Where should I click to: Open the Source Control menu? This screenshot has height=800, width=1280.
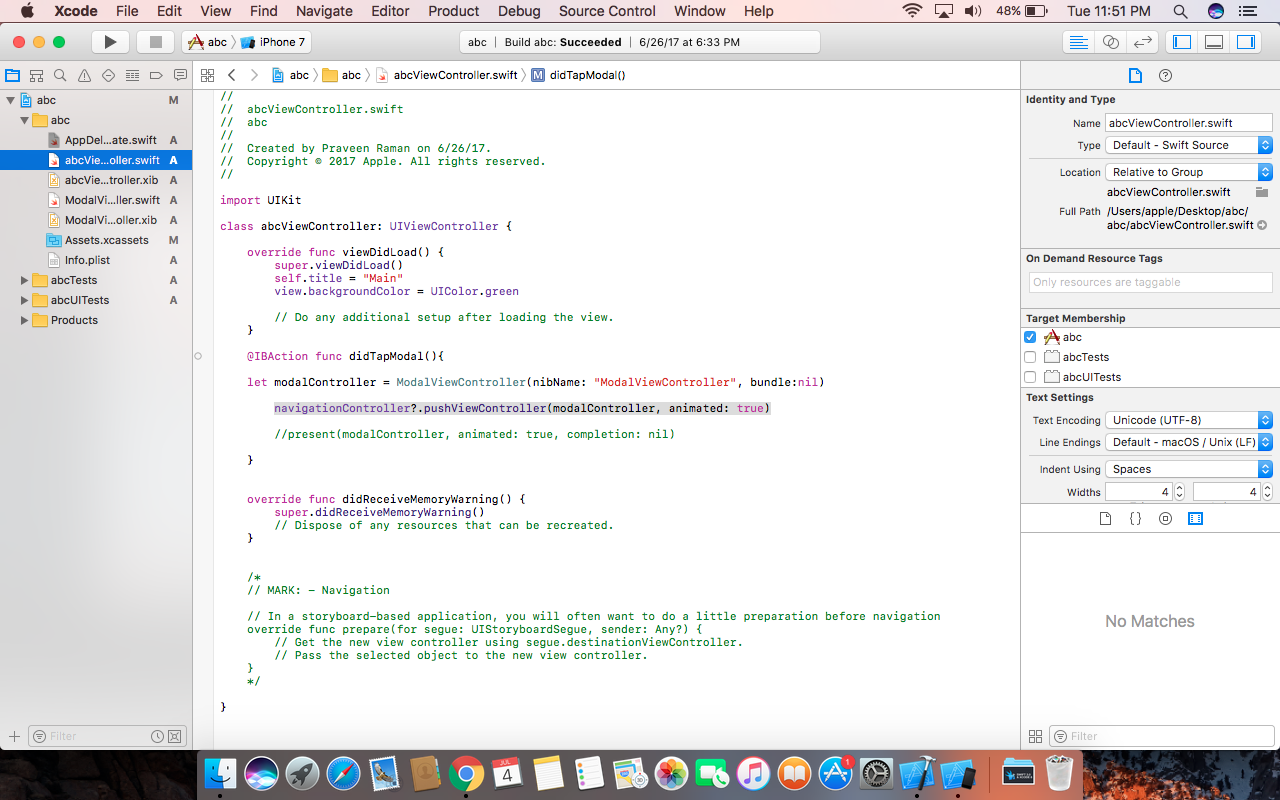click(x=606, y=11)
